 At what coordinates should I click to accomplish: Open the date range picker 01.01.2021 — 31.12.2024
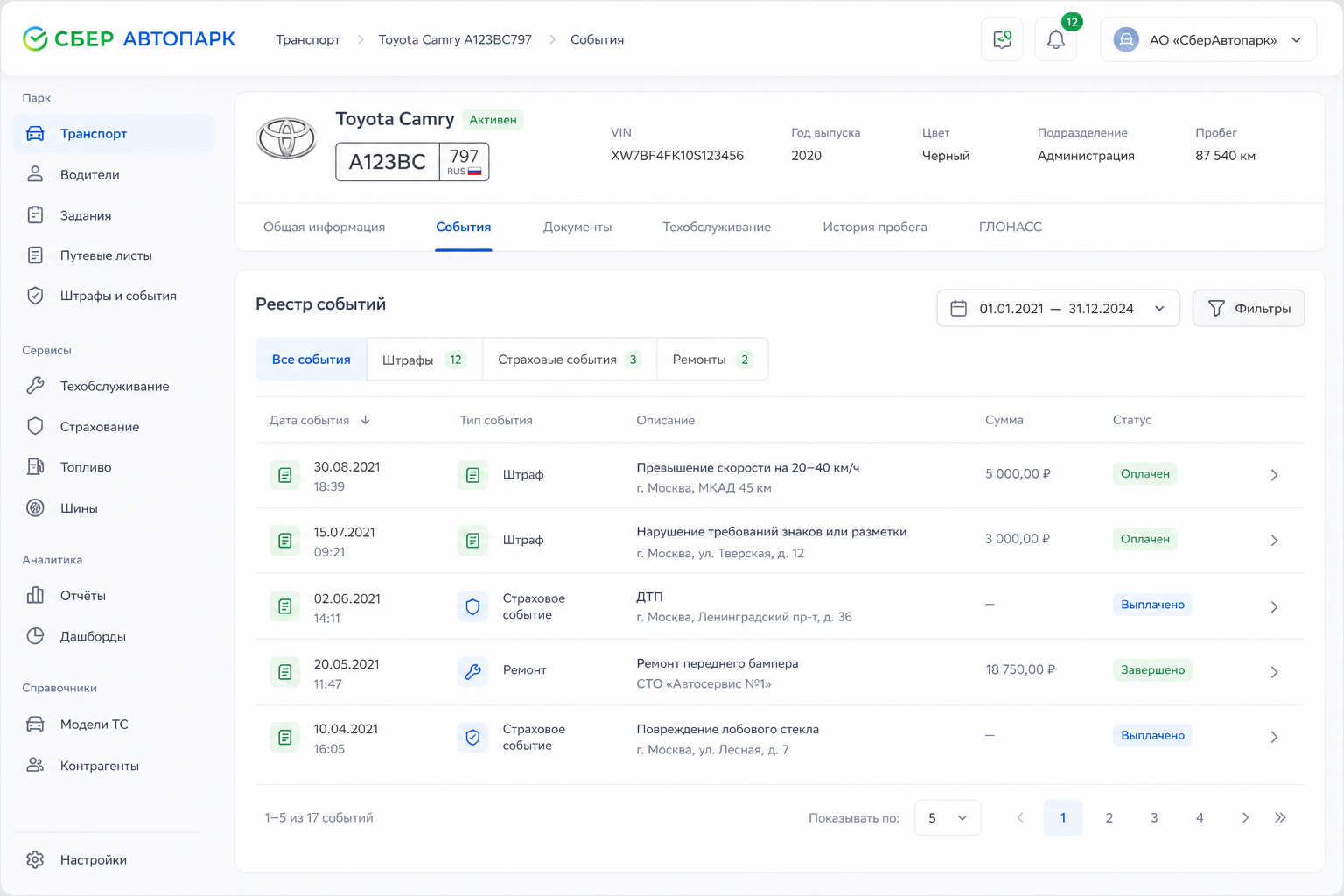1058,308
